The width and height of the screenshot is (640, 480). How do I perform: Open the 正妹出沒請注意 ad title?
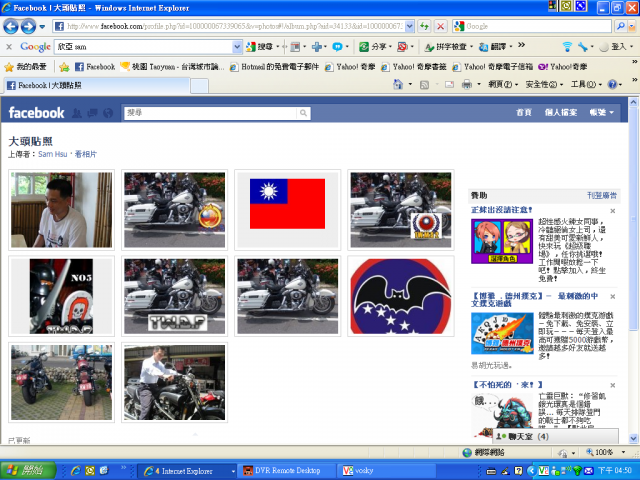[x=502, y=210]
